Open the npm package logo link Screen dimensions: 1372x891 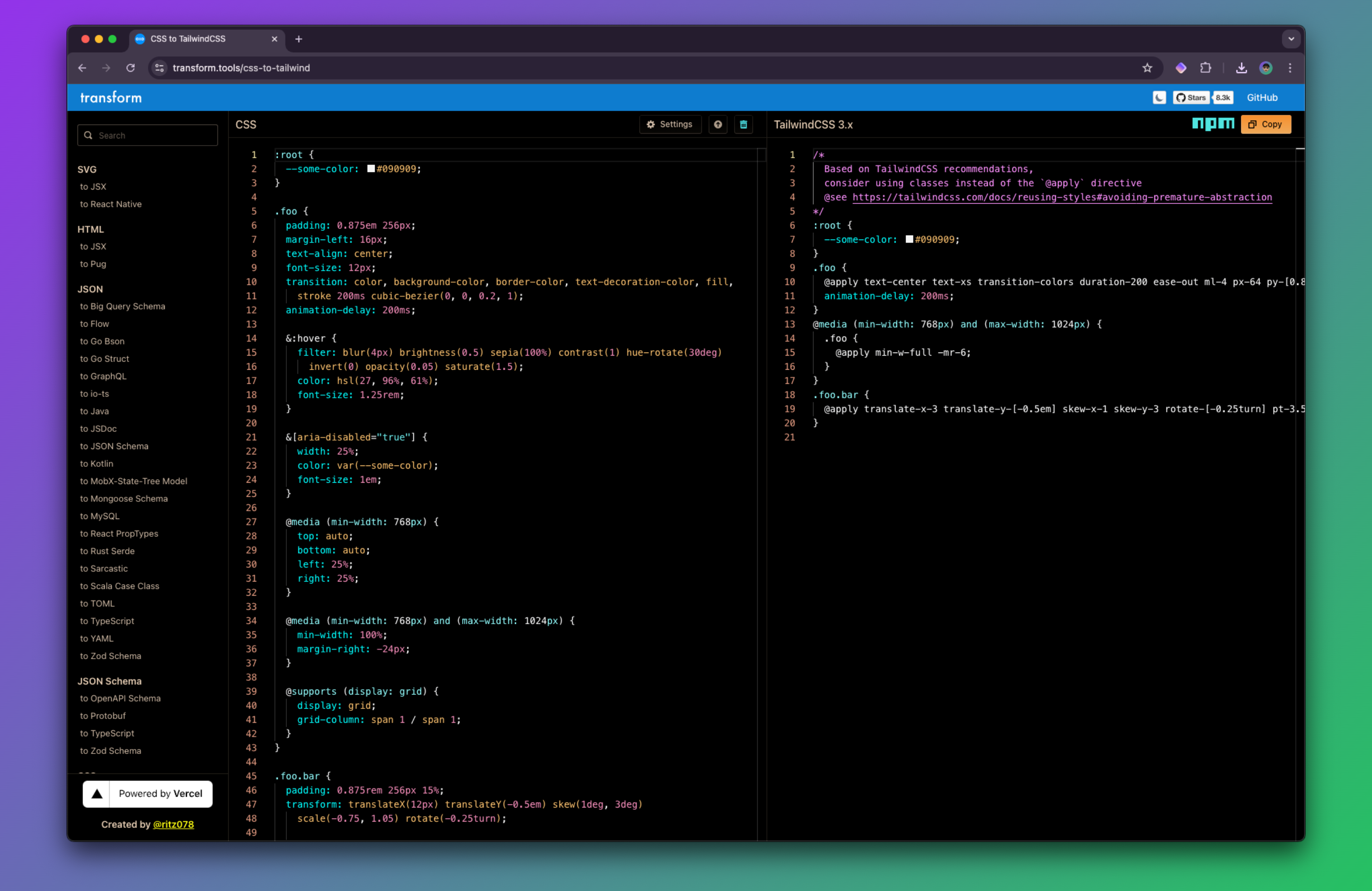click(x=1213, y=124)
